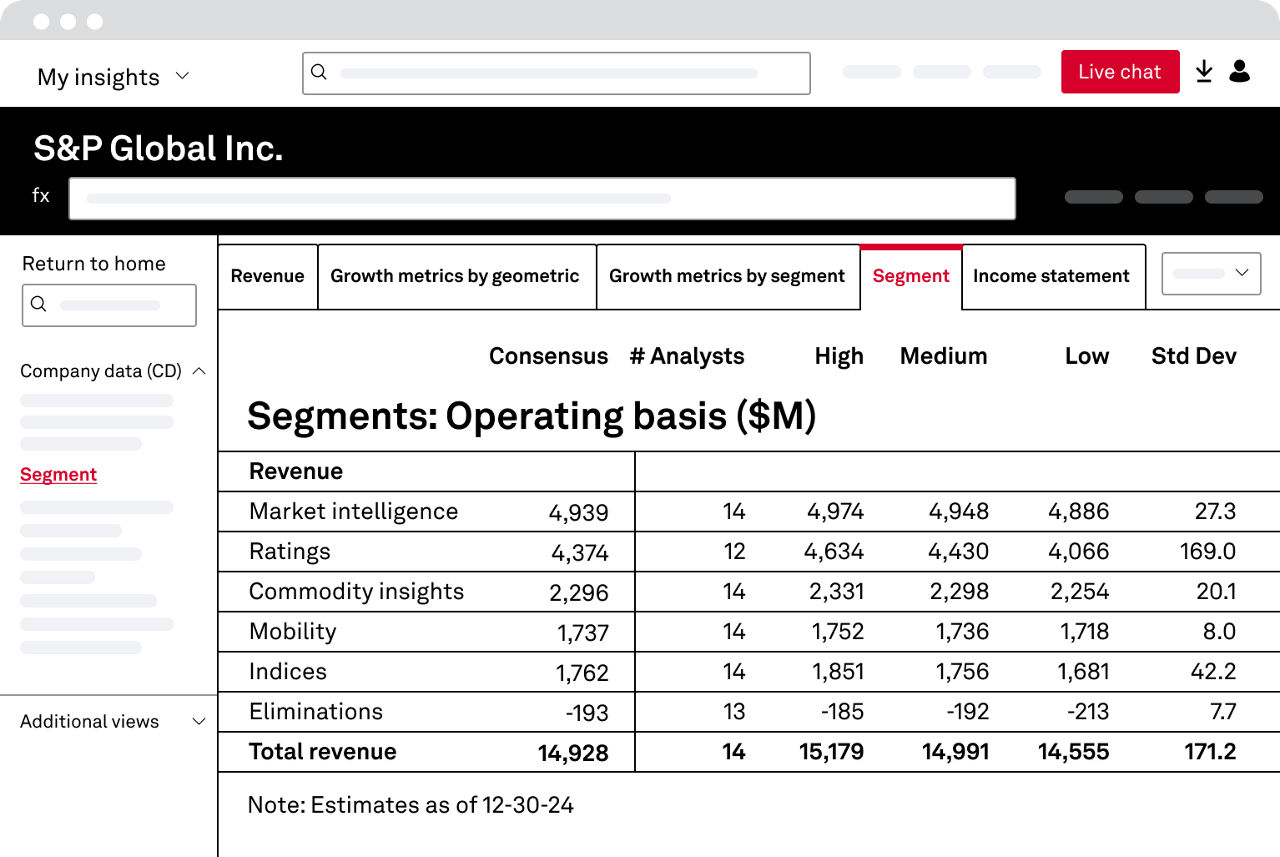
Task: Click Market intelligence consensus value 4,939
Action: pyautogui.click(x=578, y=513)
